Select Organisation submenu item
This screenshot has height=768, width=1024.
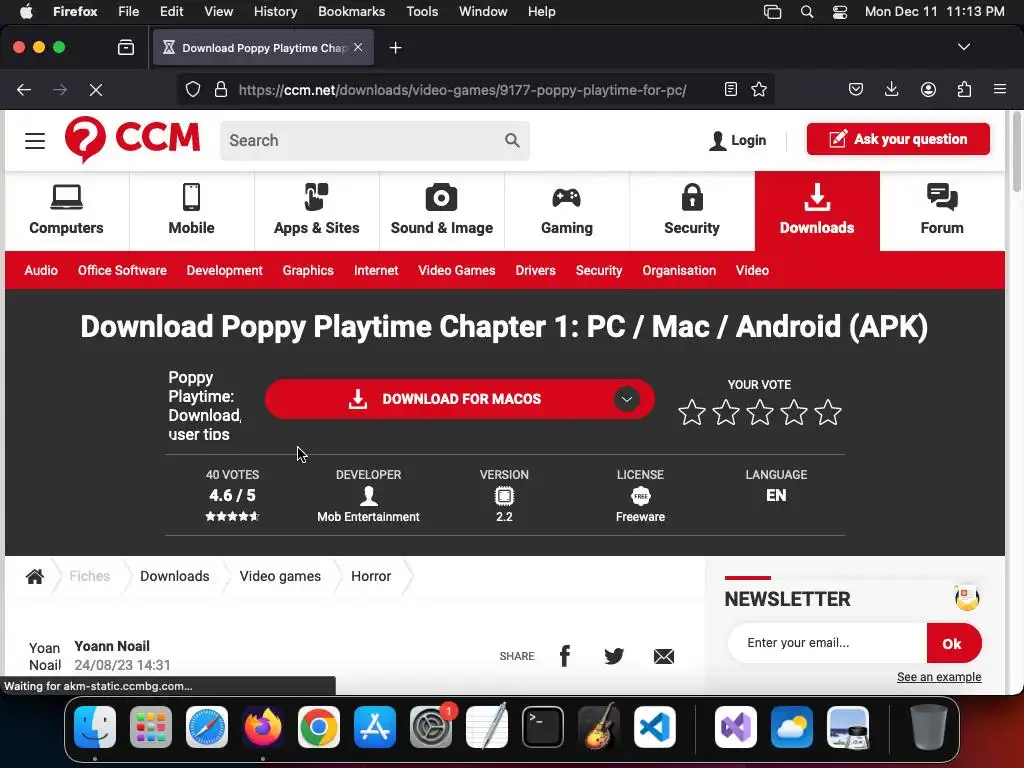[x=679, y=270]
